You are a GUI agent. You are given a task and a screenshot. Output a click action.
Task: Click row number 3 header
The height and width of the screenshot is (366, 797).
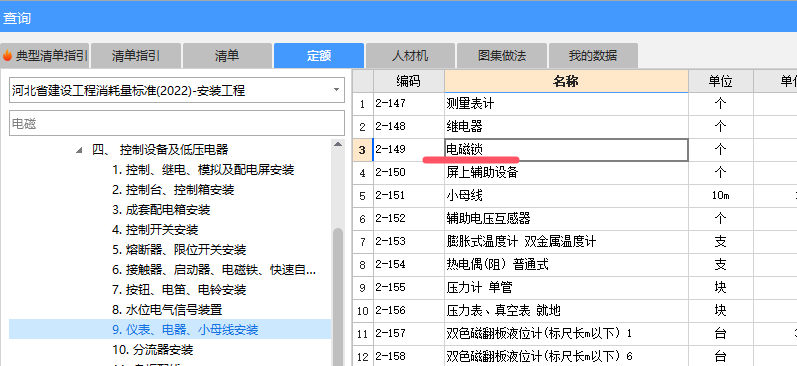pos(362,150)
